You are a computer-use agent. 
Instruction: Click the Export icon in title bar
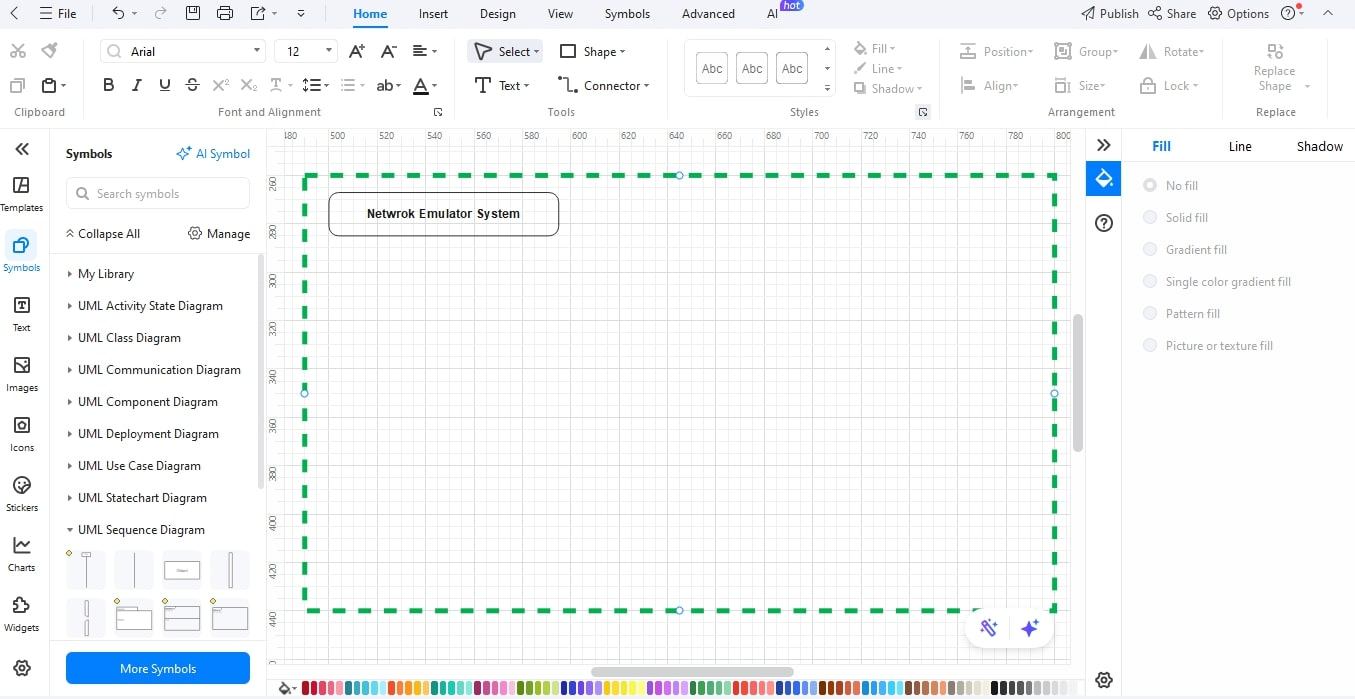258,13
